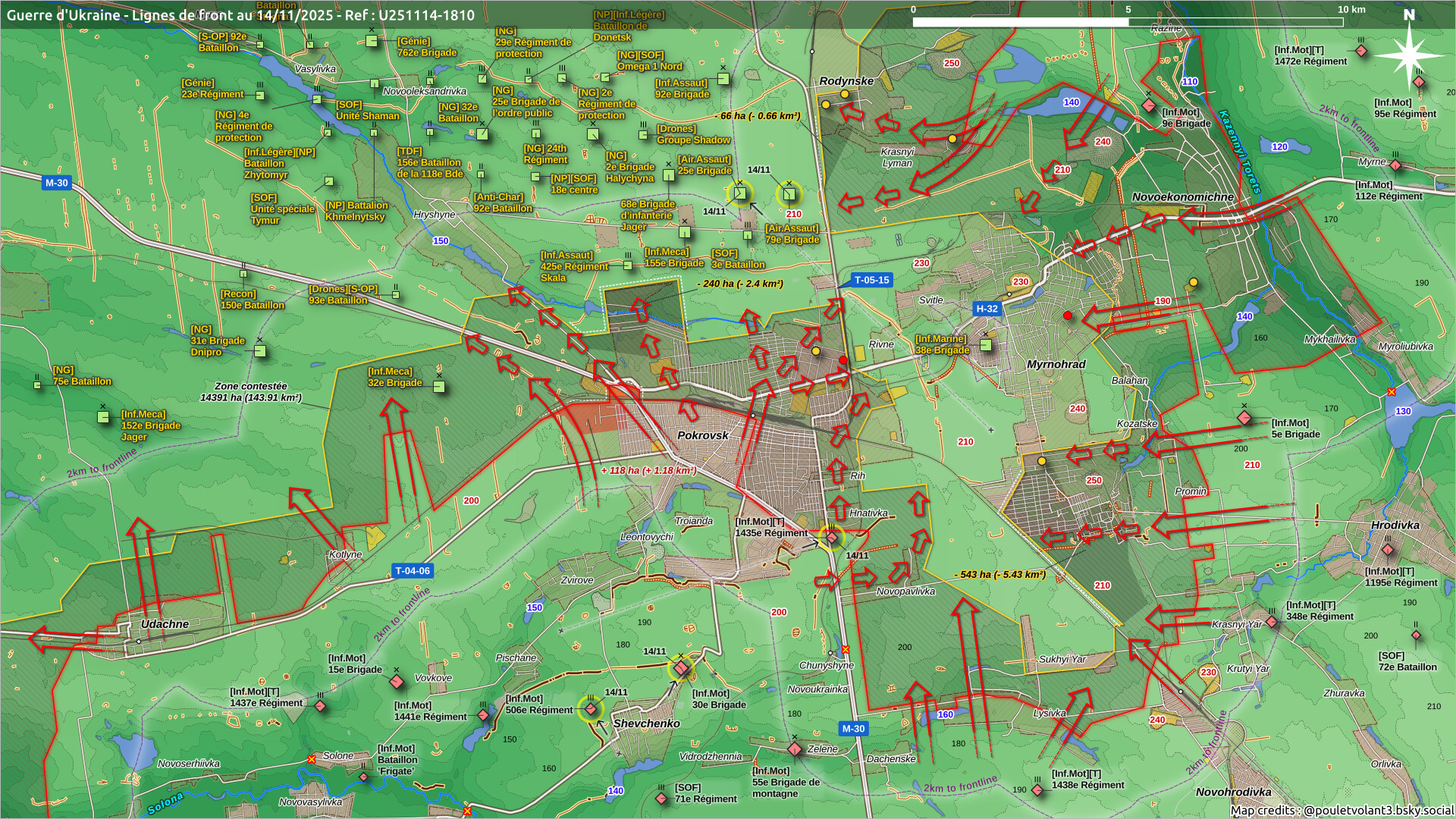Viewport: 1456px width, 819px height.
Task: Click the 5e Brigade red diamond icon
Action: coord(1244,419)
